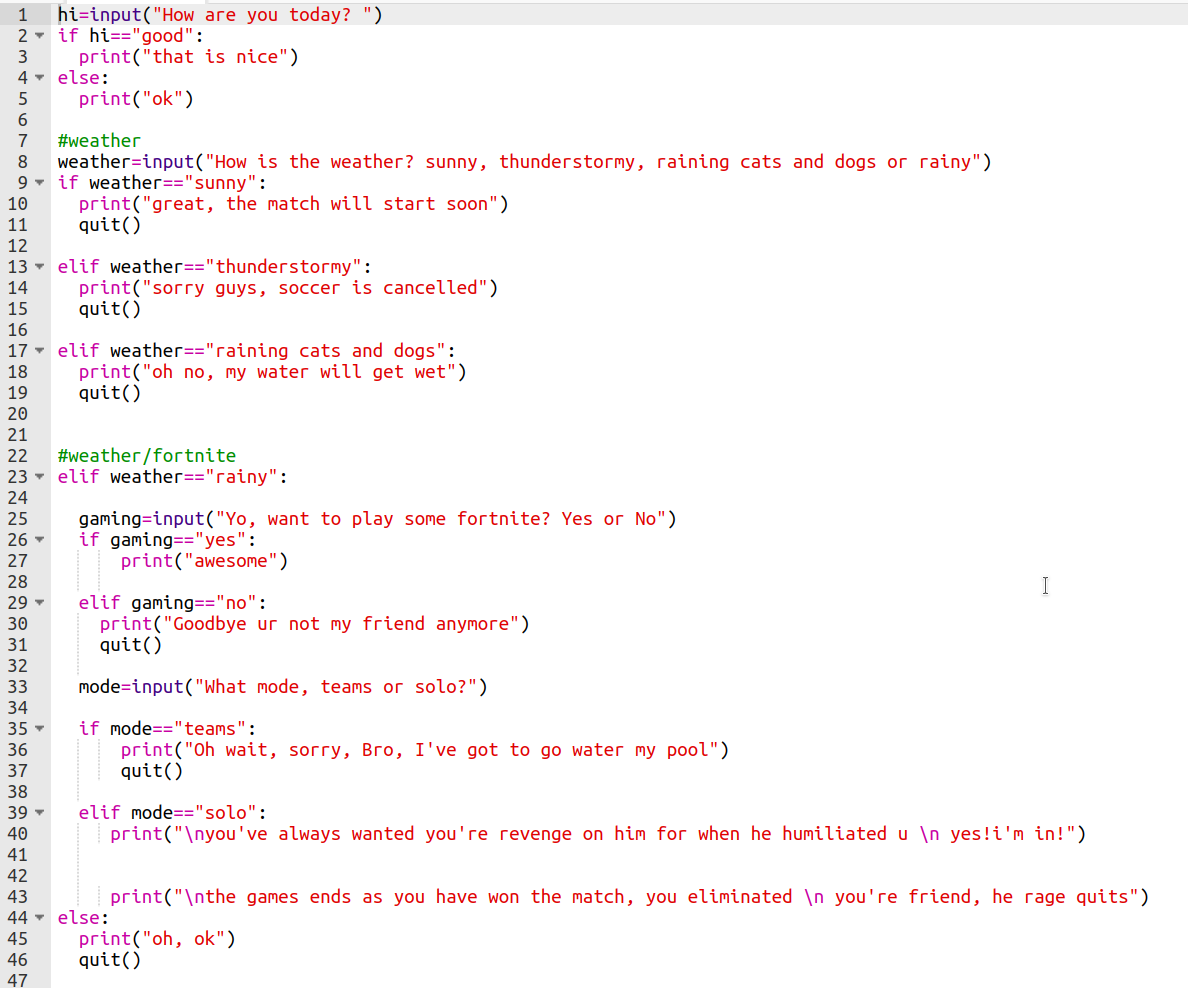Fold the elif gaming=="no" block
Viewport: 1188px width, 988px height.
pyautogui.click(x=39, y=603)
